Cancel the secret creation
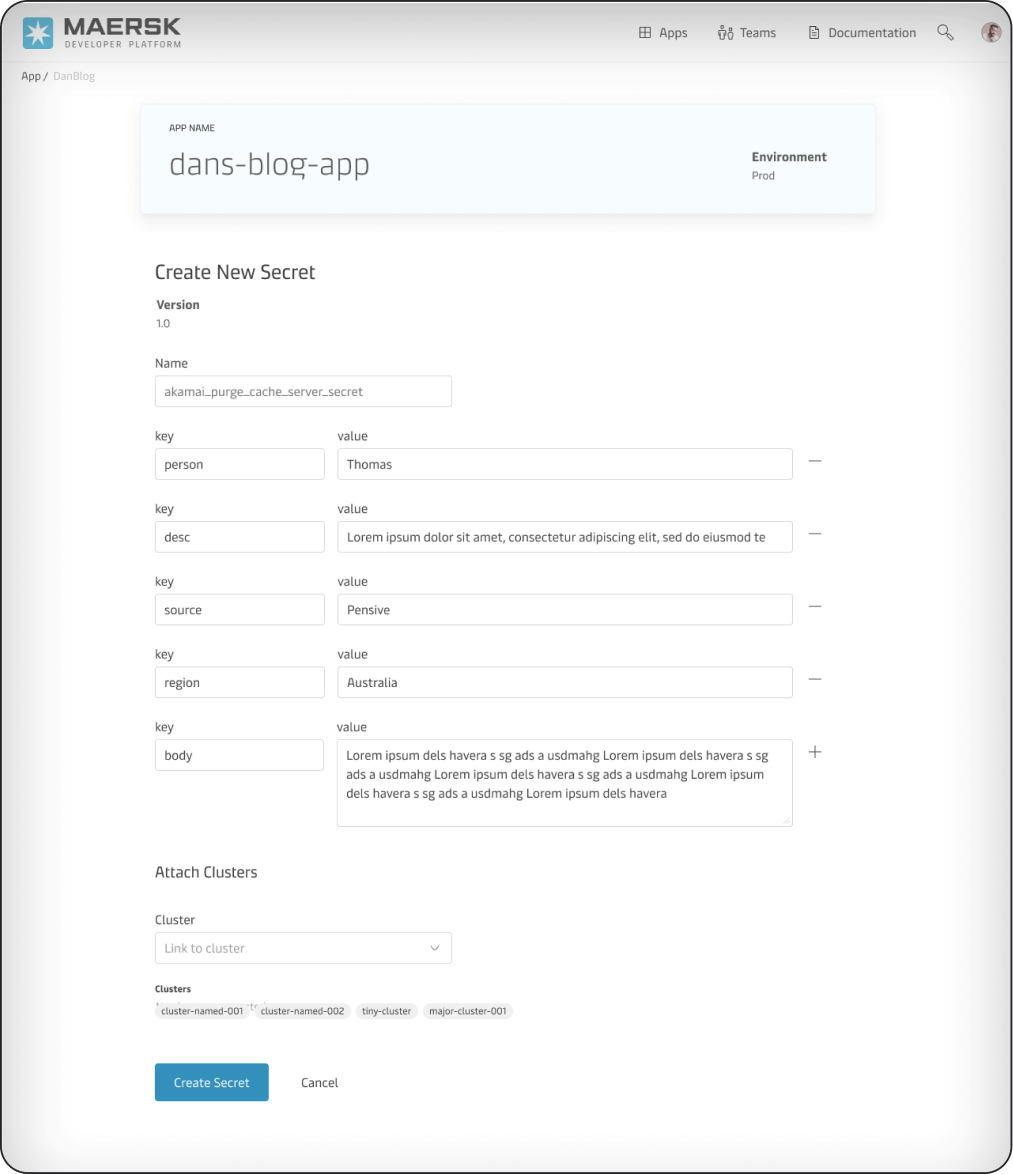The width and height of the screenshot is (1013, 1174). coord(319,1082)
